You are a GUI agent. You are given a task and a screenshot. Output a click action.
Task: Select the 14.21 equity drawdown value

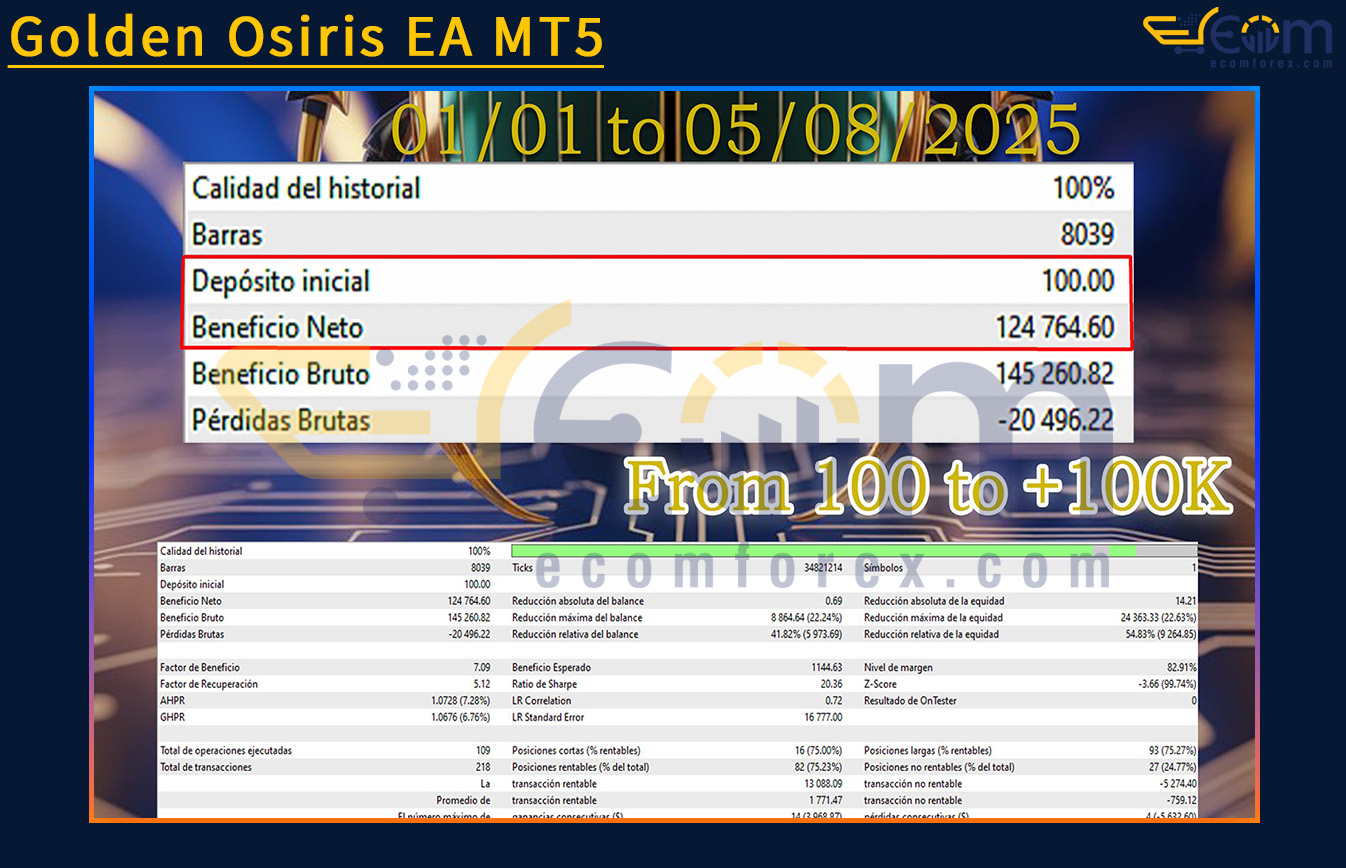coord(1186,601)
